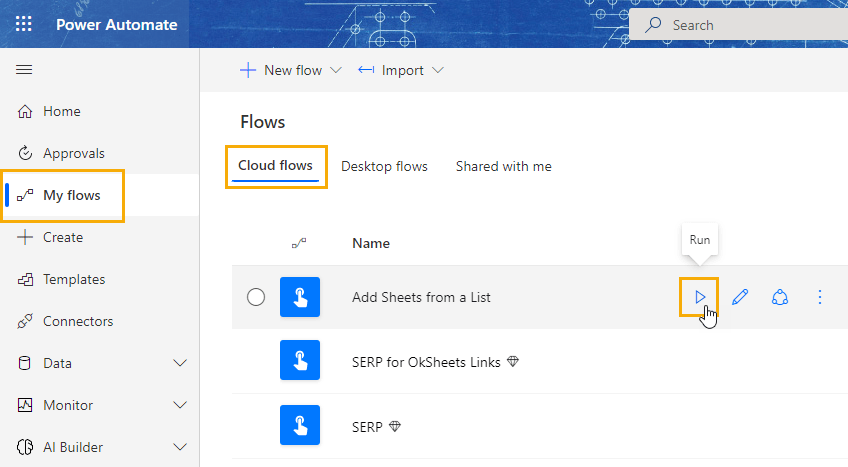
Task: Click the Monitor chart icon
Action: tap(25, 405)
